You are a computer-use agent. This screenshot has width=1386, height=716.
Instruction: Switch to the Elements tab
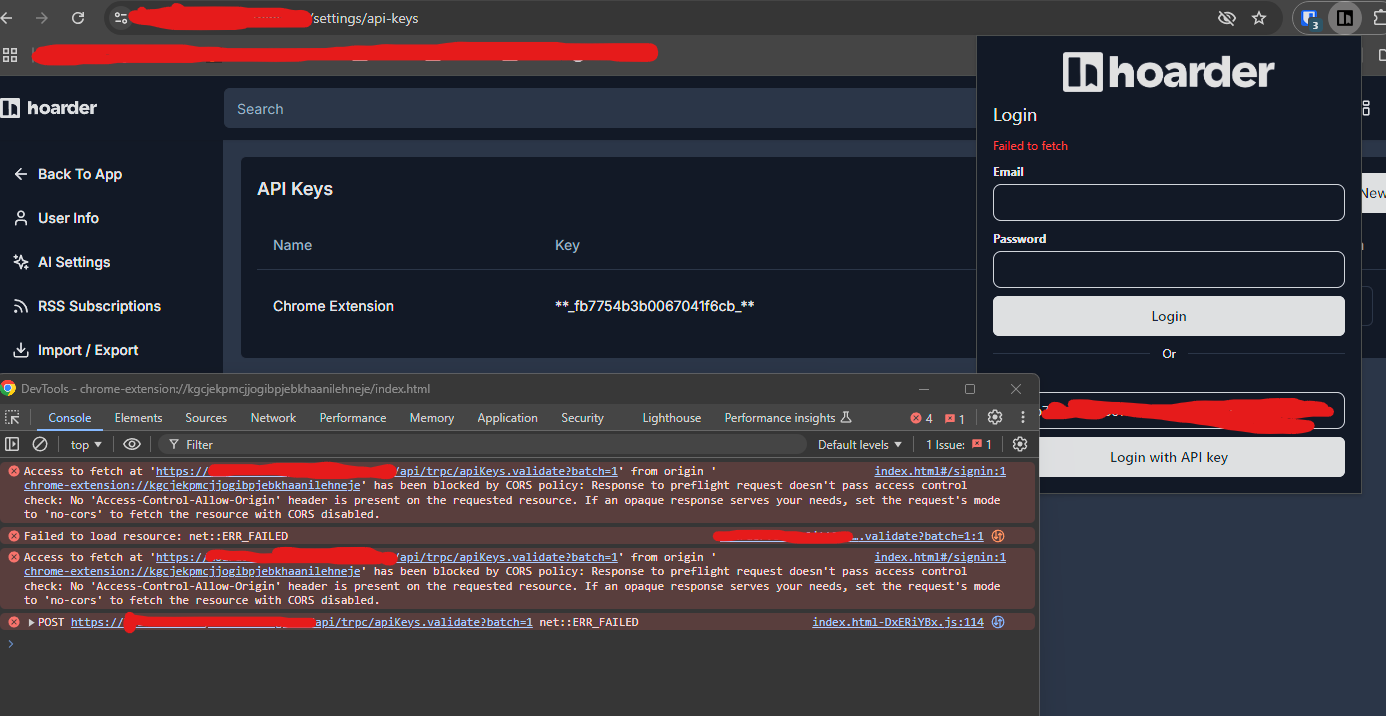pyautogui.click(x=138, y=418)
